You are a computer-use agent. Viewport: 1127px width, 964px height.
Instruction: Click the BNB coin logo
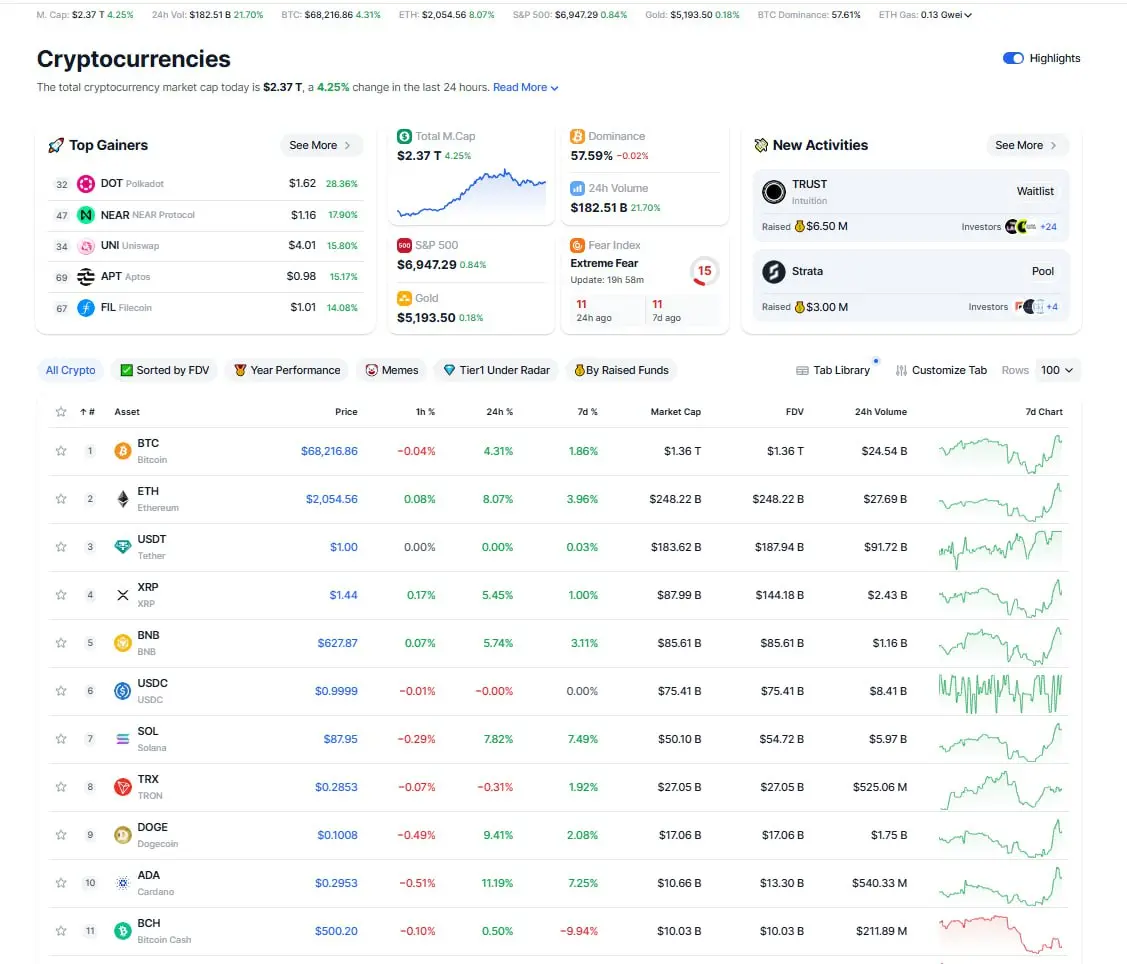pyautogui.click(x=123, y=643)
